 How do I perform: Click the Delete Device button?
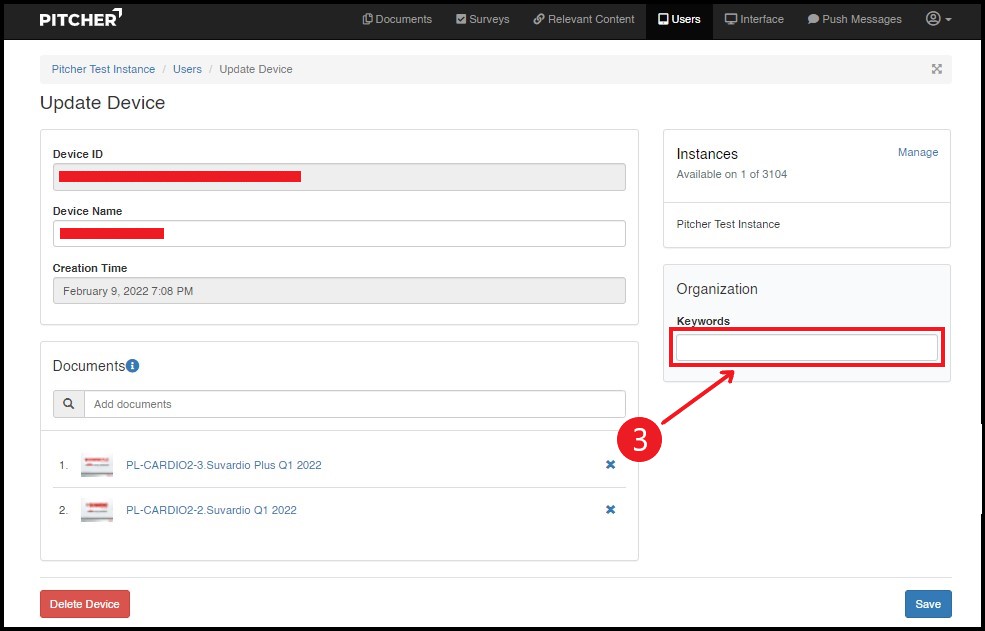click(85, 604)
